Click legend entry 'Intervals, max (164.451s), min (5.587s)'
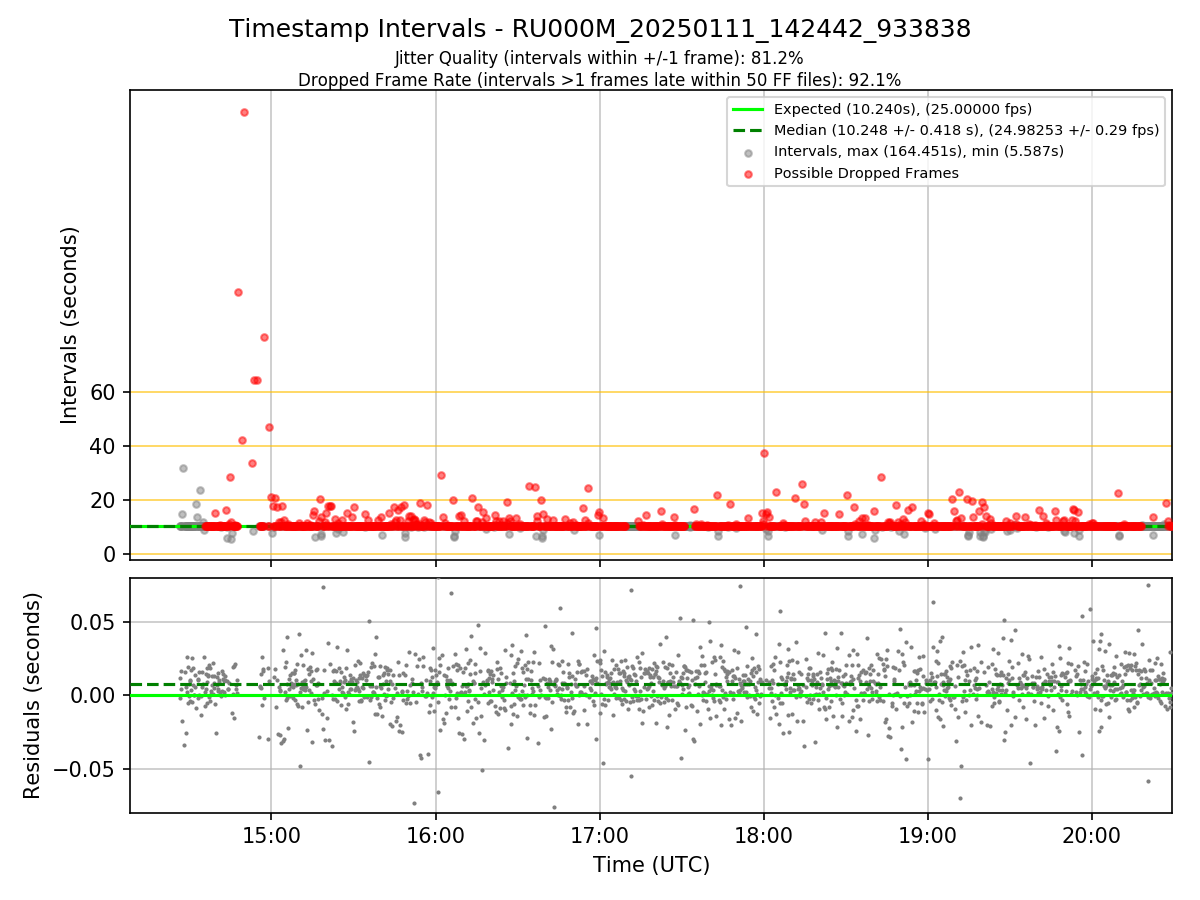This screenshot has height=900, width=1200. 919,151
